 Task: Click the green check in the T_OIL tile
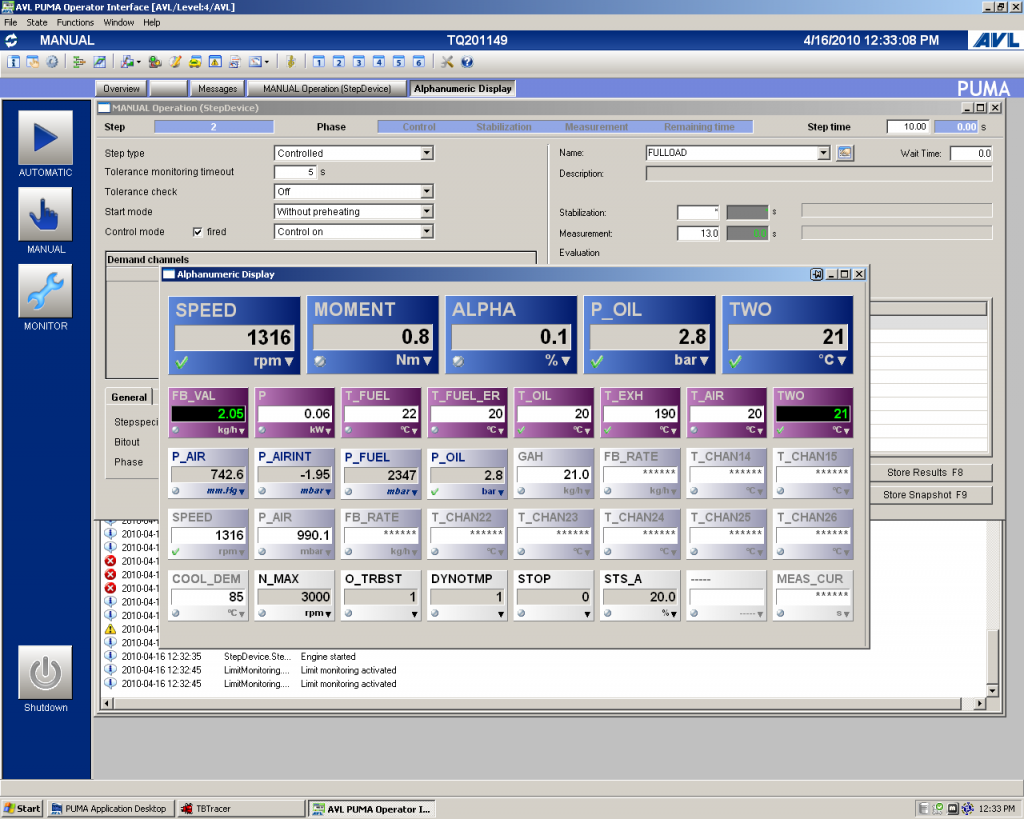pos(521,430)
